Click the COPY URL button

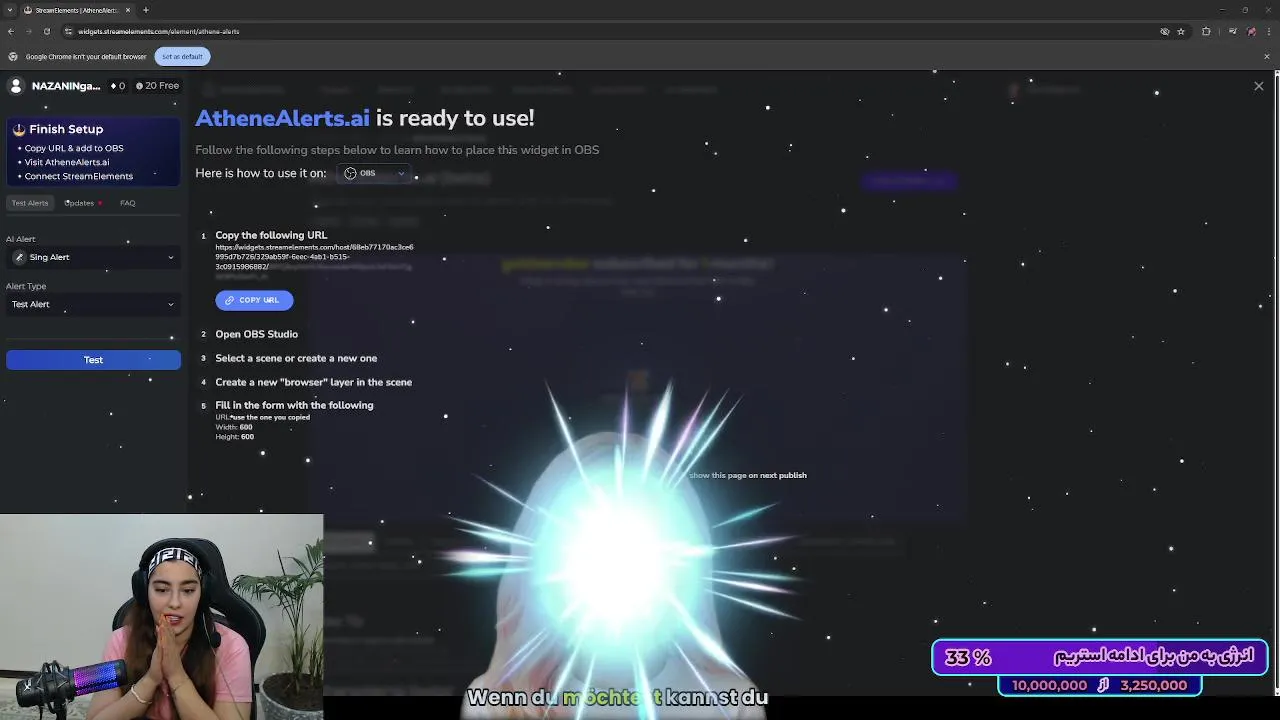tap(254, 300)
